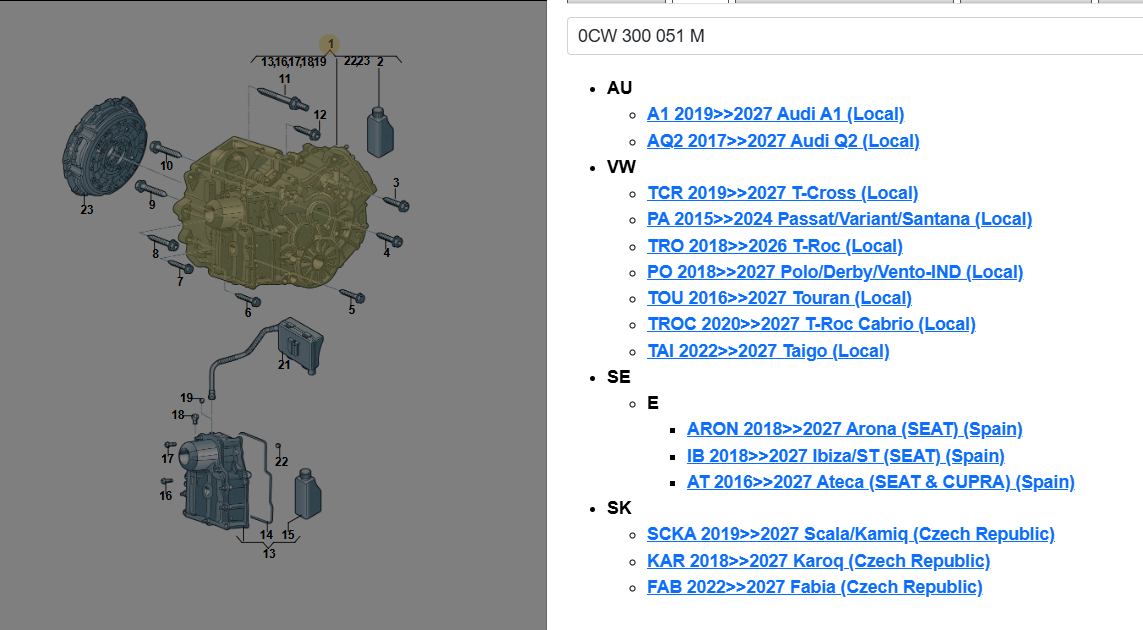Click the SE brand heading
The image size is (1143, 630).
(x=619, y=377)
